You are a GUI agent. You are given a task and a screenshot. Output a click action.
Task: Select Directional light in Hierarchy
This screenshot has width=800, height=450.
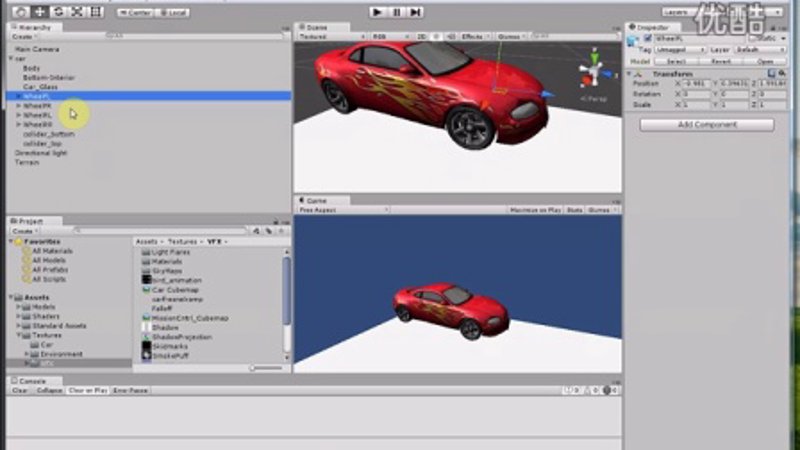pyautogui.click(x=41, y=153)
